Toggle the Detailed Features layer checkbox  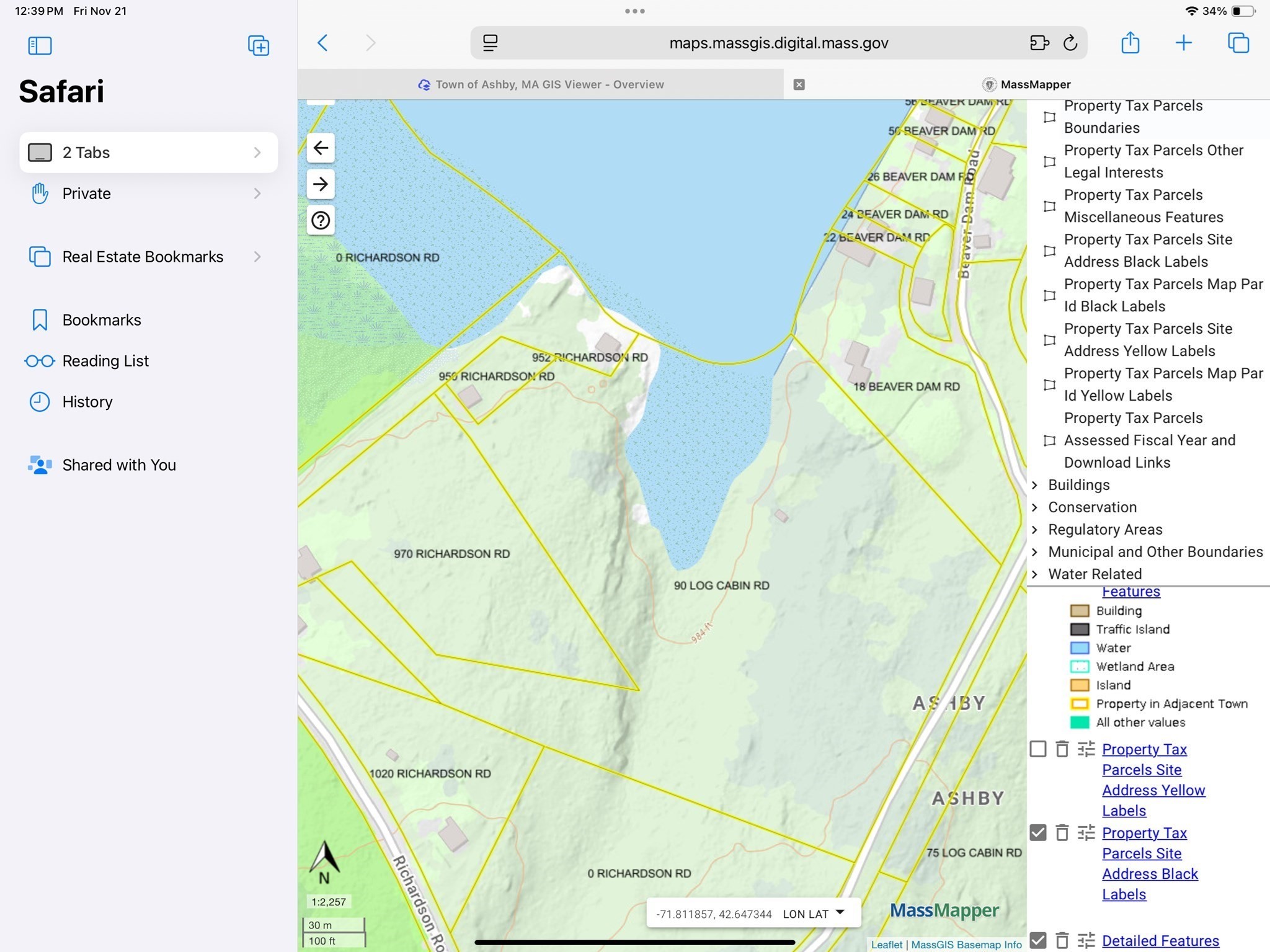click(1038, 940)
